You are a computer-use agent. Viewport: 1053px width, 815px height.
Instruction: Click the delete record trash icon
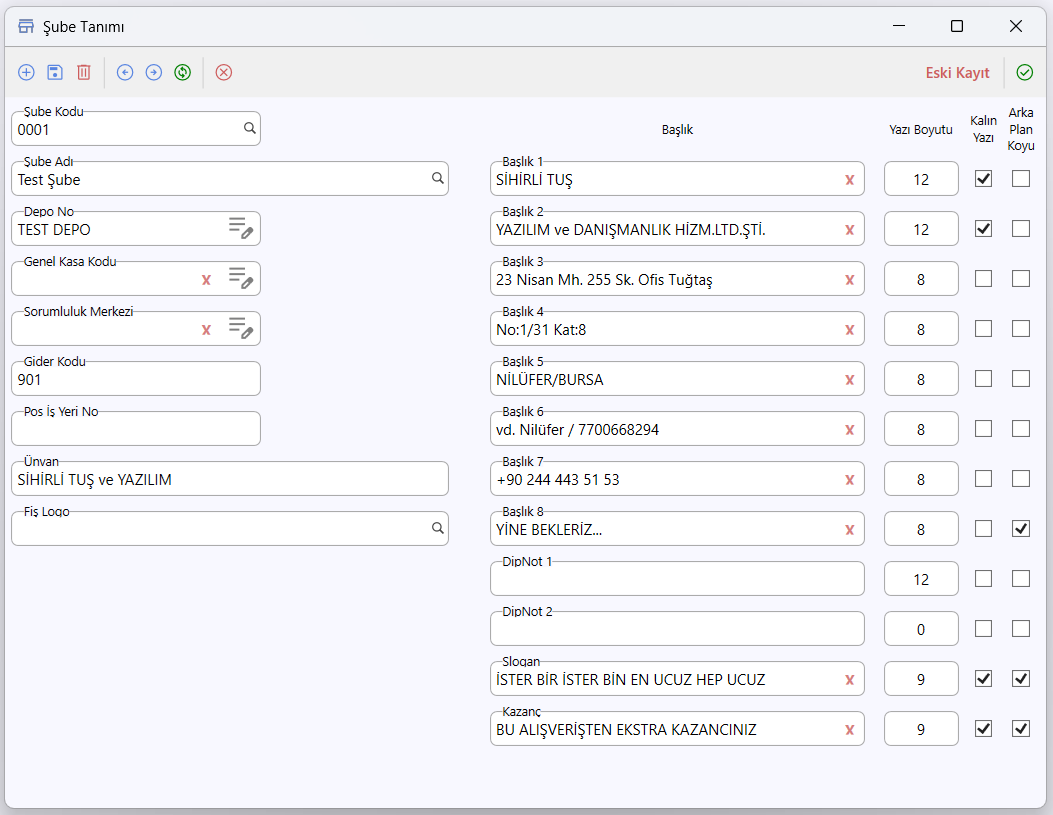pos(84,73)
